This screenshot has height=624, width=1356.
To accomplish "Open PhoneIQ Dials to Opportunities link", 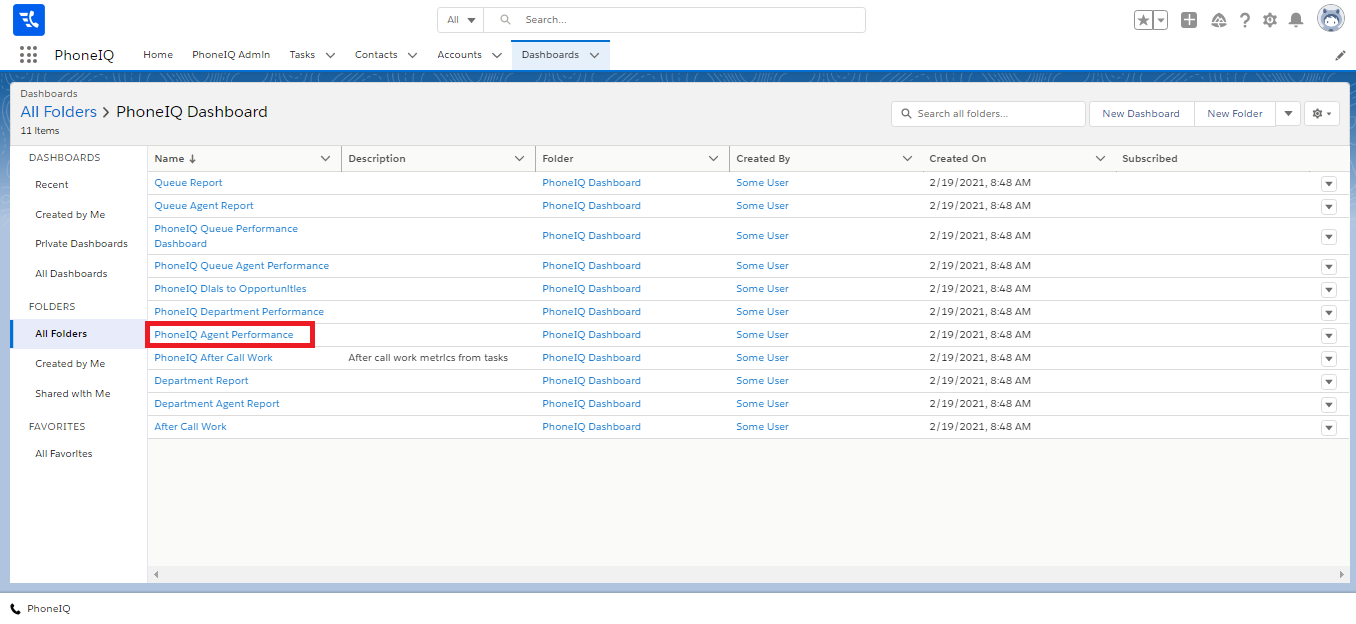I will click(x=230, y=289).
